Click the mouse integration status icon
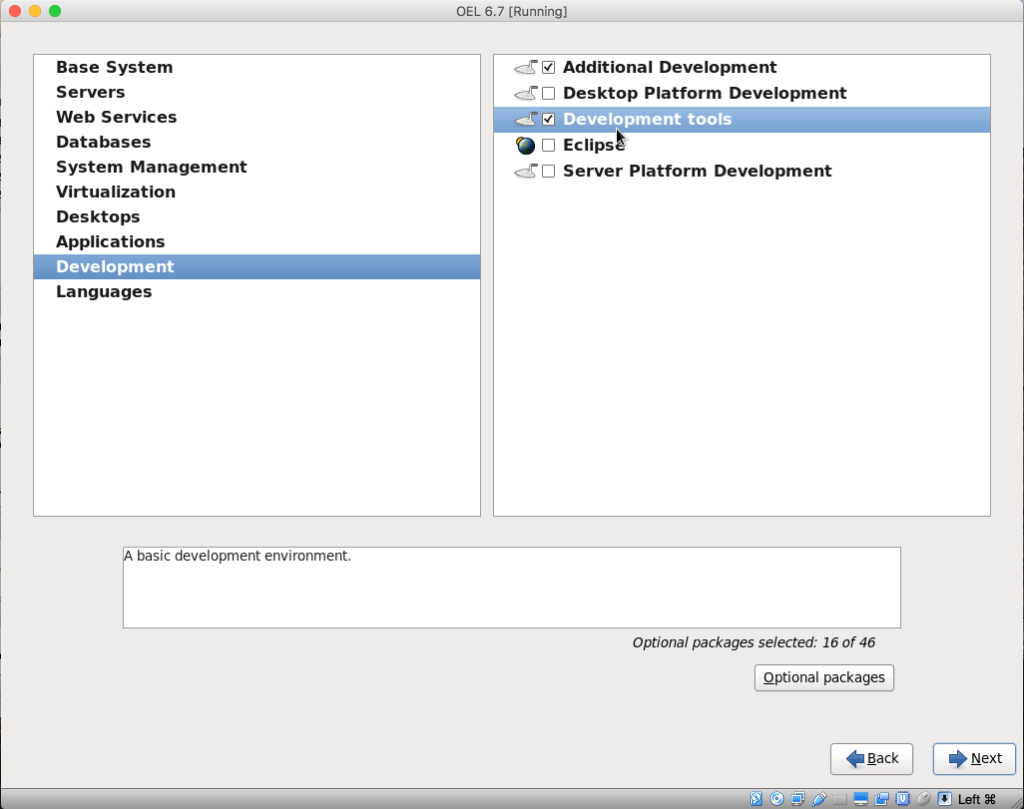The width and height of the screenshot is (1024, 809). [x=923, y=799]
